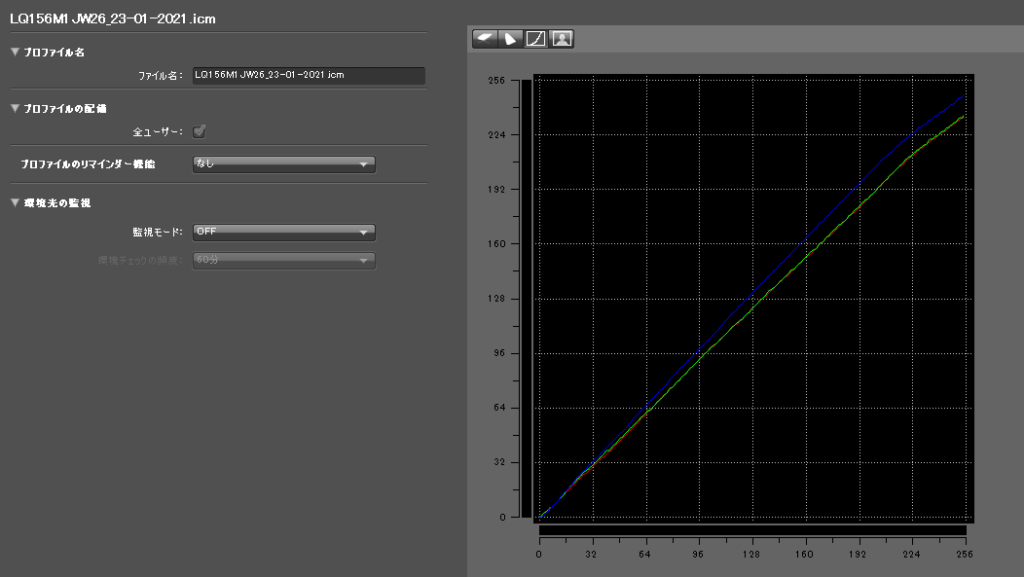Click the 全ユーザー label
Image resolution: width=1024 pixels, height=577 pixels.
(157, 132)
